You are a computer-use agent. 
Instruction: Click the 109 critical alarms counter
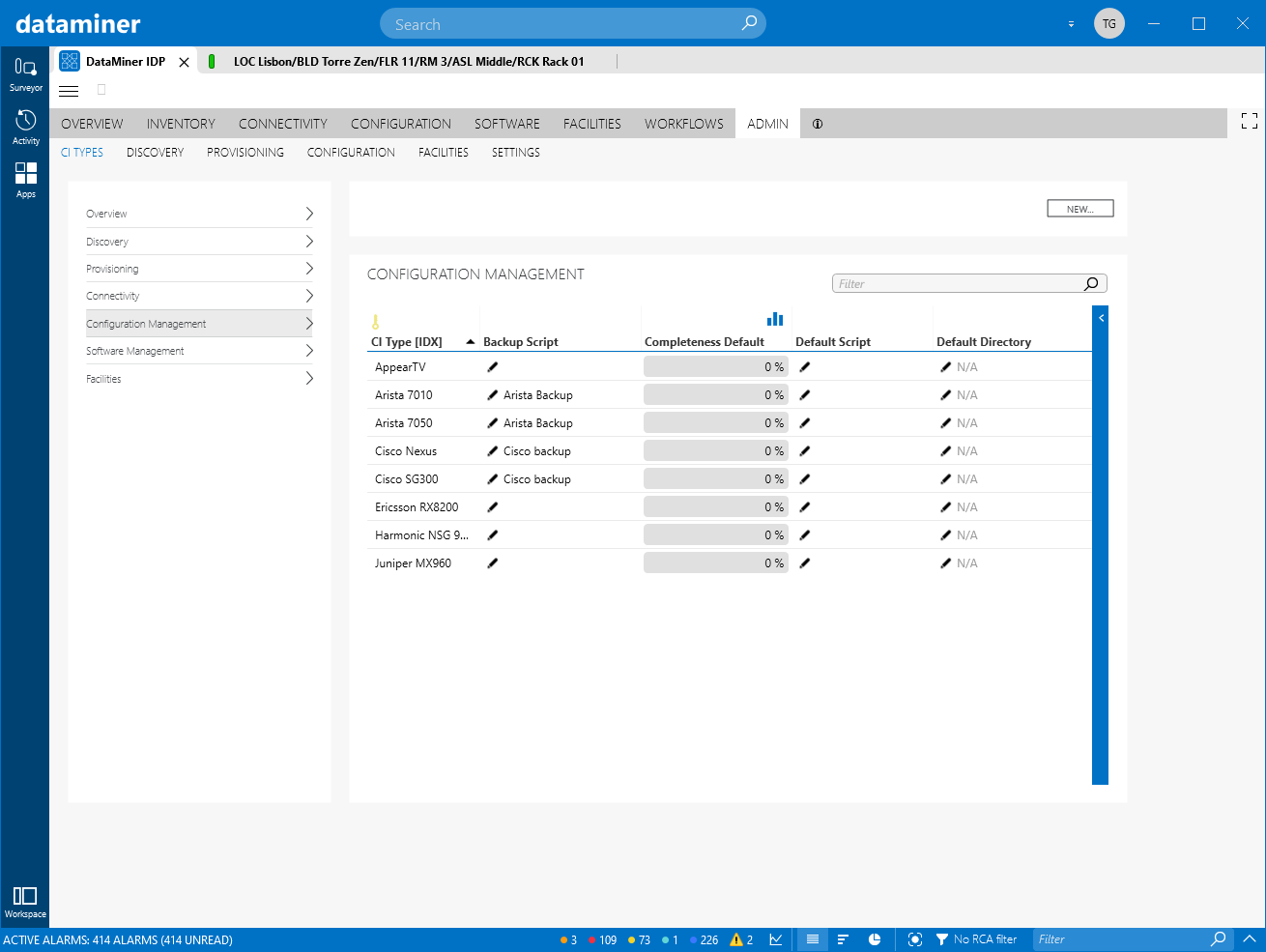pyautogui.click(x=602, y=939)
